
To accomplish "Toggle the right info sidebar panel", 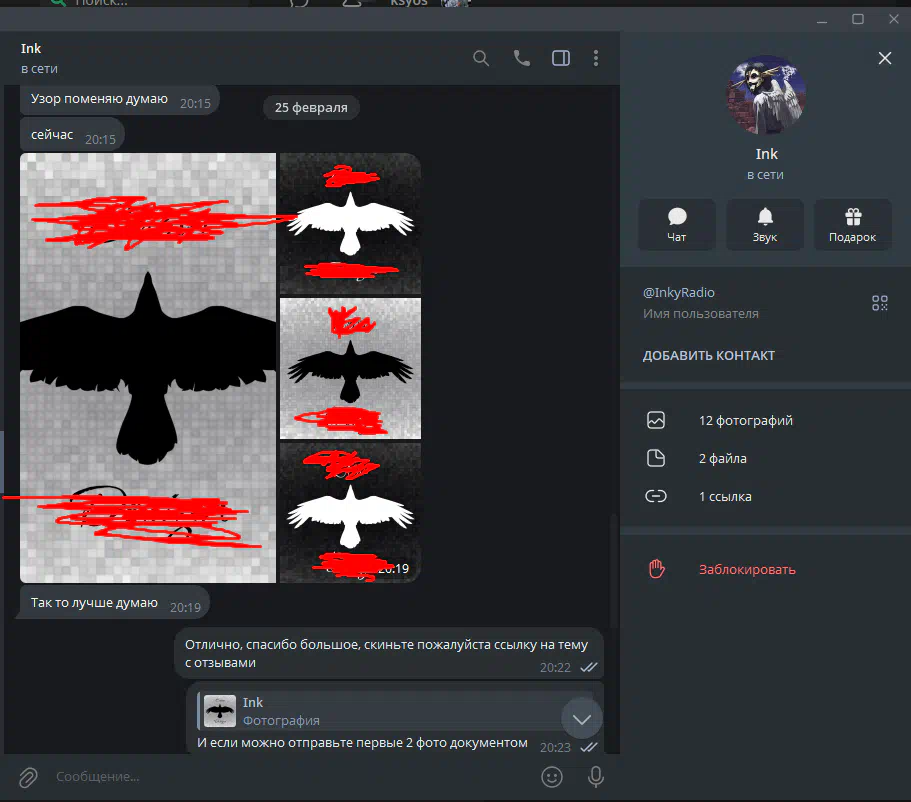I will pyautogui.click(x=561, y=58).
